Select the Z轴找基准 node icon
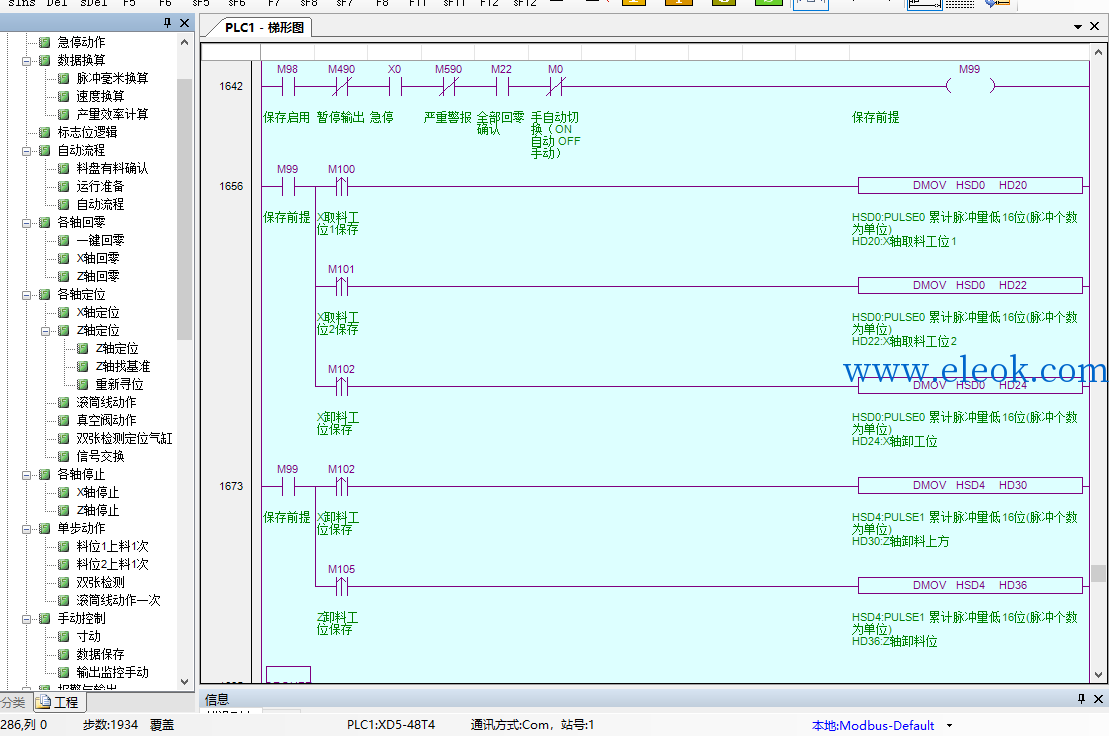The width and height of the screenshot is (1109, 736). [83, 366]
